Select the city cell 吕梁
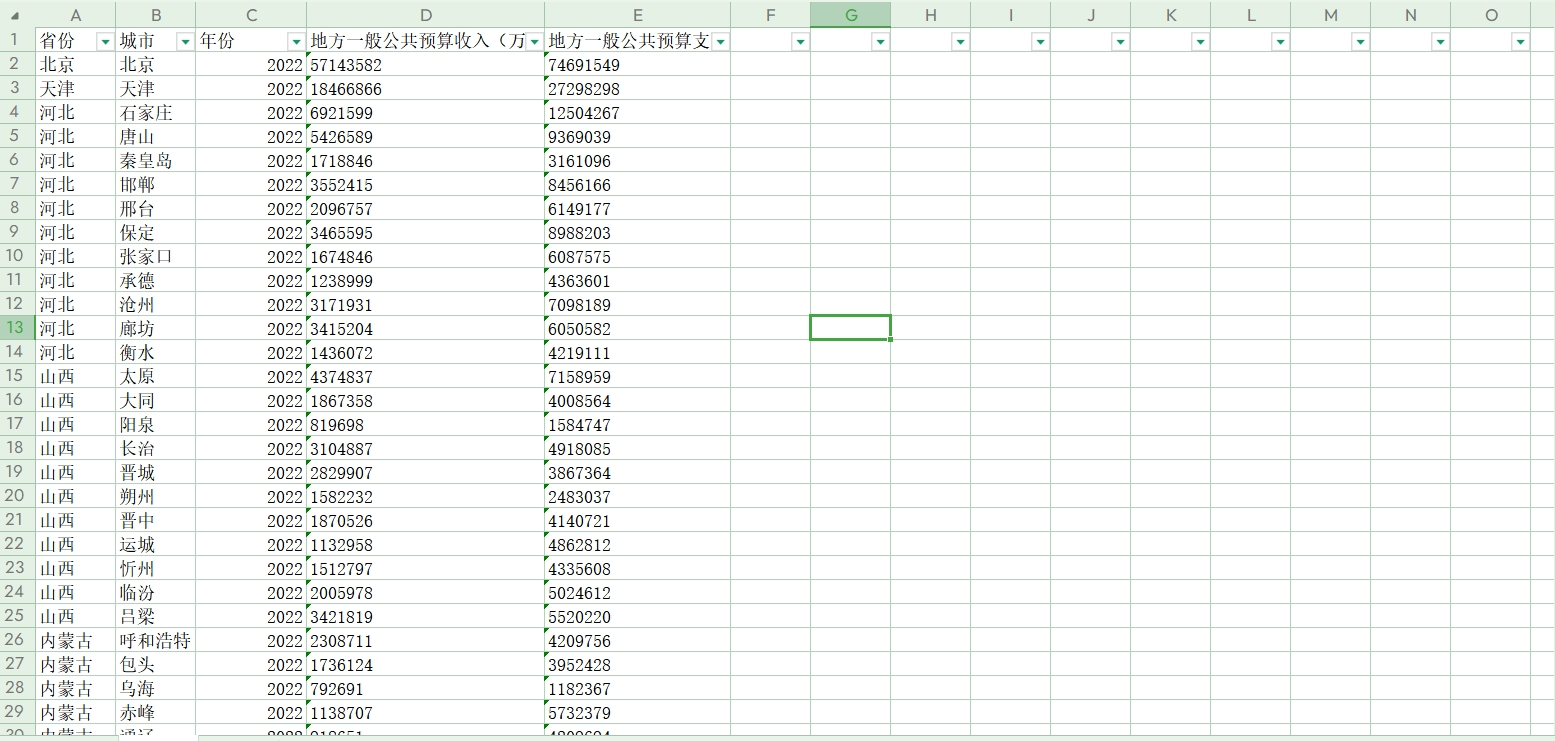Viewport: 1555px width, 741px height. pyautogui.click(x=156, y=617)
